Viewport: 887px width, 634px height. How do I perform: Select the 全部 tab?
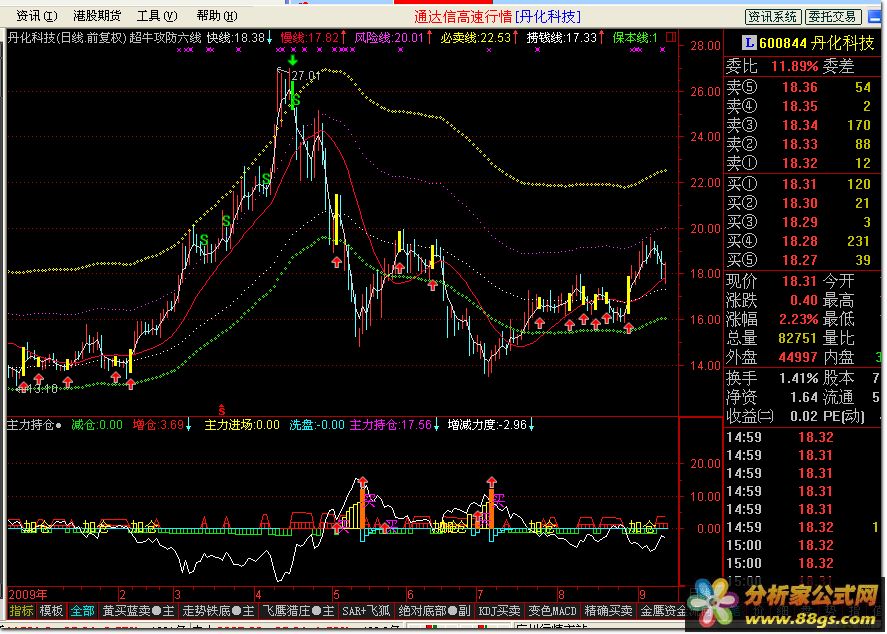point(82,611)
